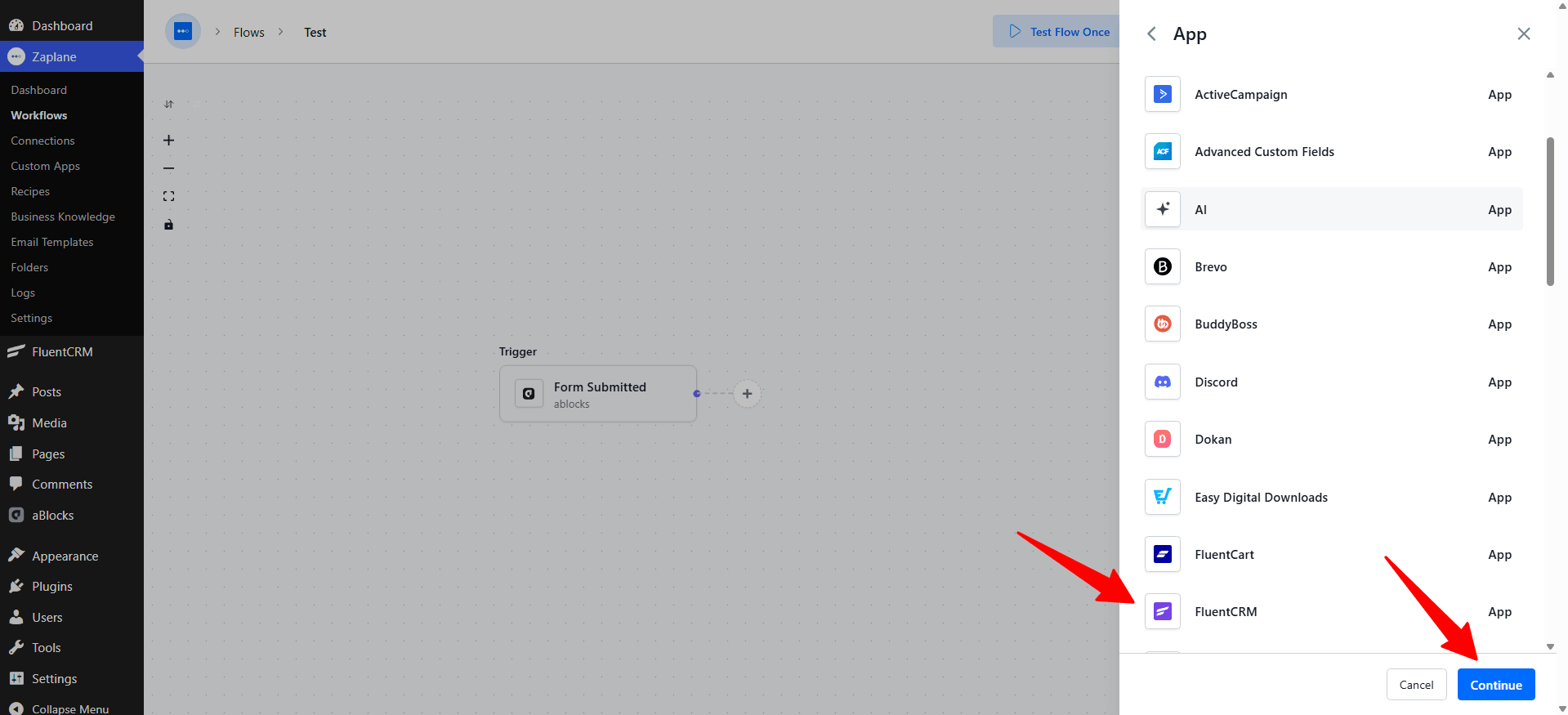Open the Custom Apps submenu item
The image size is (1568, 715).
[x=46, y=166]
